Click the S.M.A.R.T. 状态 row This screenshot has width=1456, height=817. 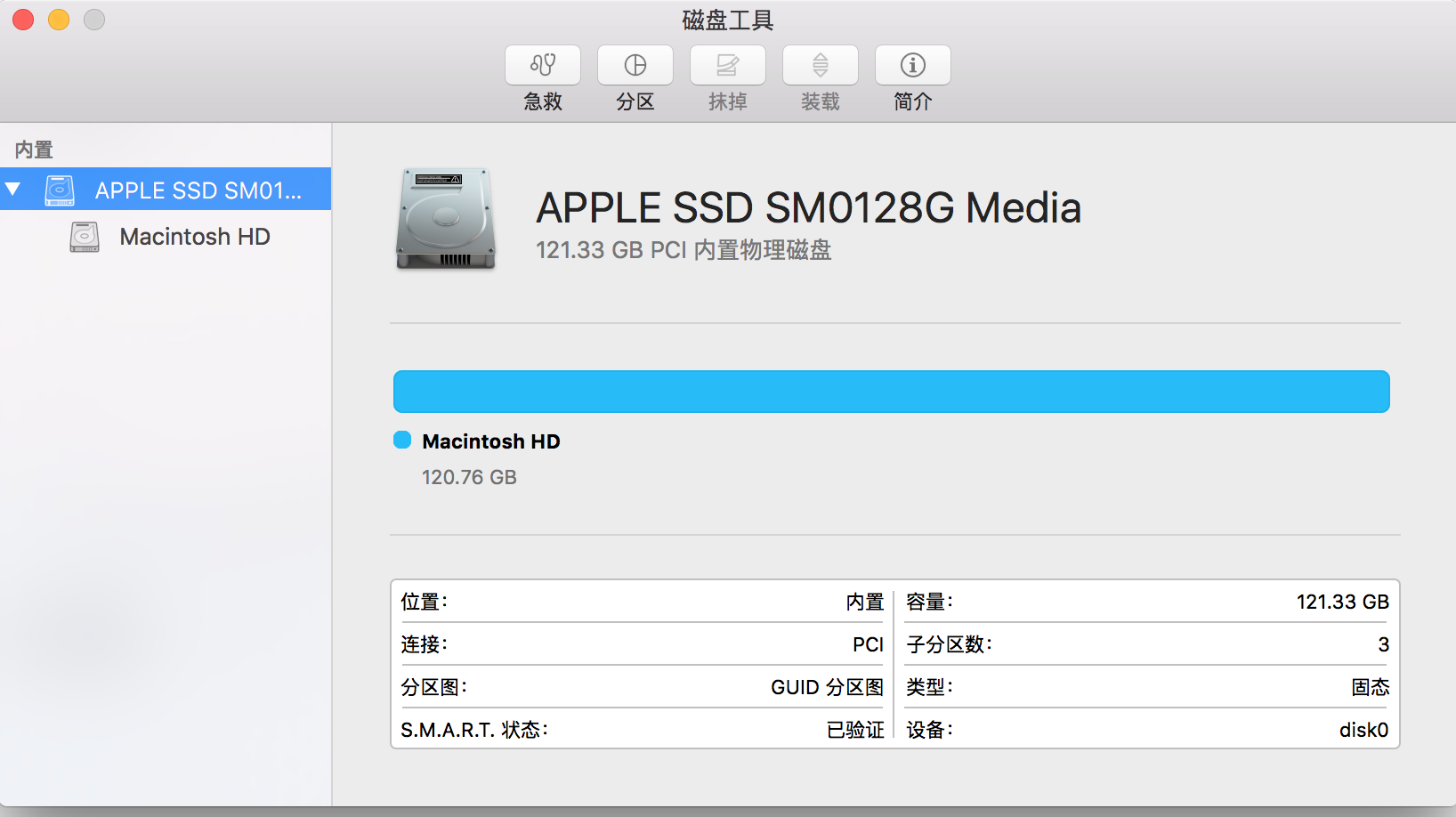(641, 730)
